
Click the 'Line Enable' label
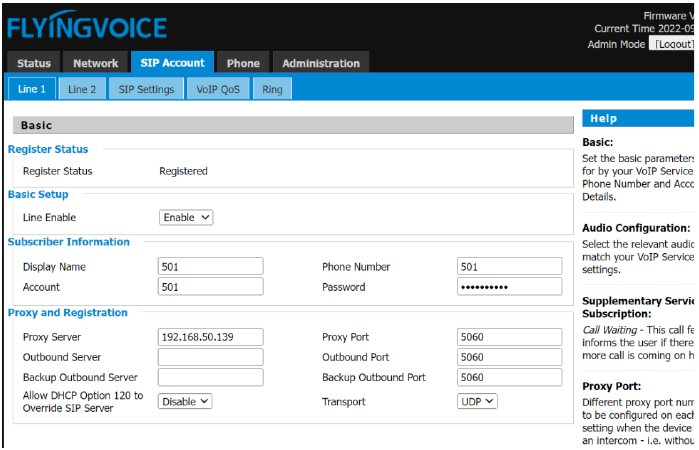(x=49, y=217)
